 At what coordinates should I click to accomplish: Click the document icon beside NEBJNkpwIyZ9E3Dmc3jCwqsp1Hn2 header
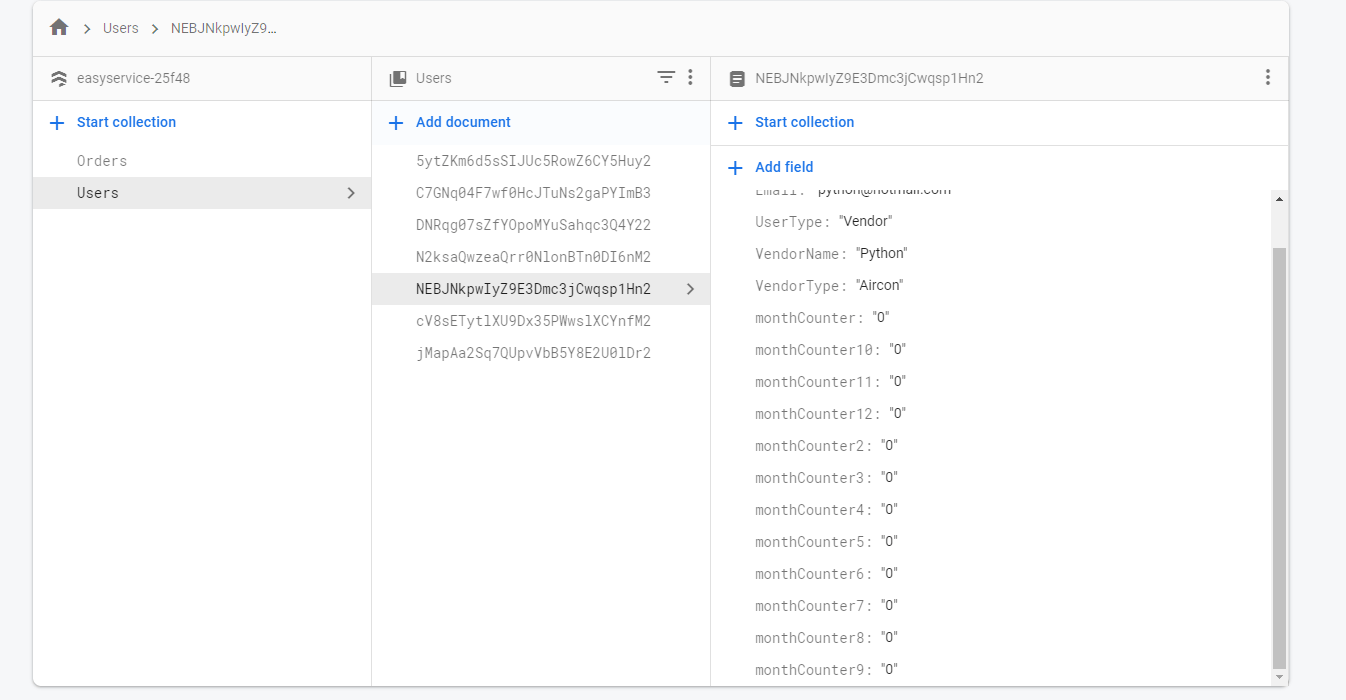(737, 78)
